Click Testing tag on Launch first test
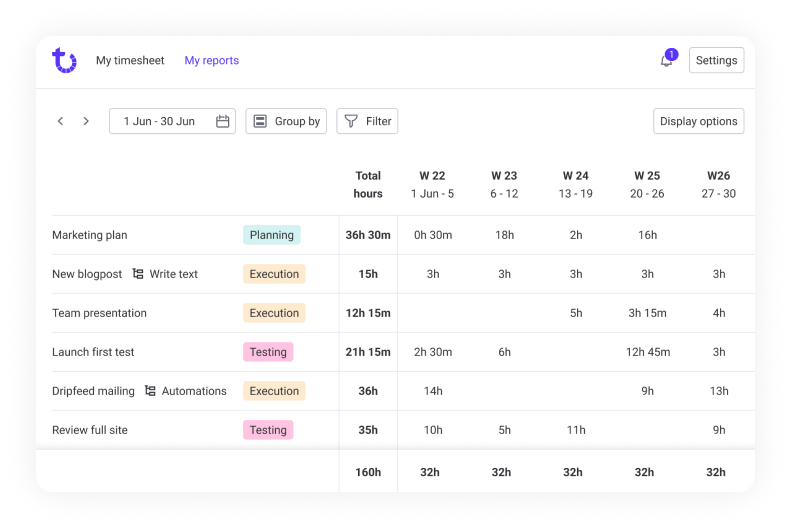Screen dimensions: 791x528 tap(268, 352)
